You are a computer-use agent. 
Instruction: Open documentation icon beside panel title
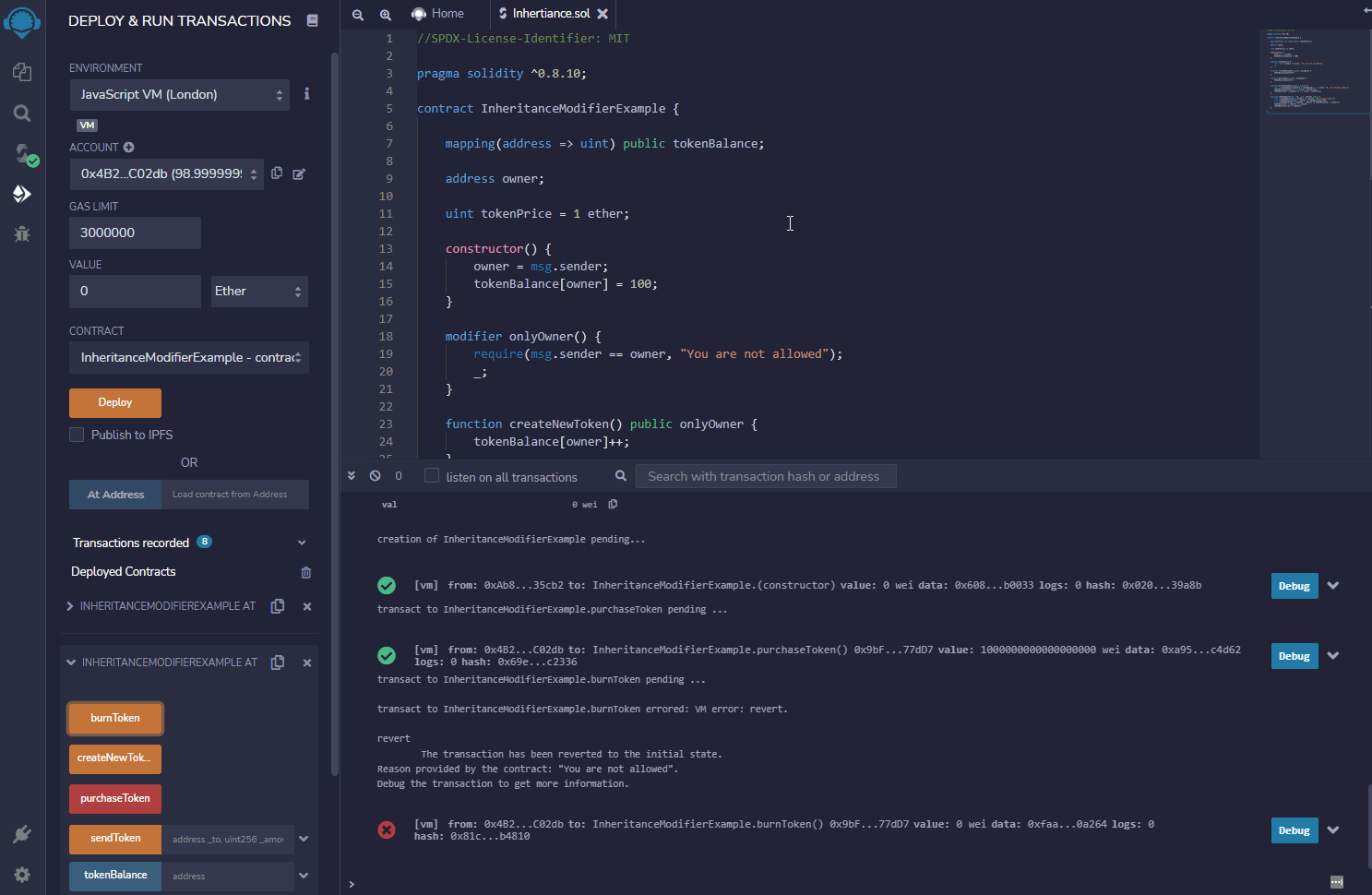312,20
